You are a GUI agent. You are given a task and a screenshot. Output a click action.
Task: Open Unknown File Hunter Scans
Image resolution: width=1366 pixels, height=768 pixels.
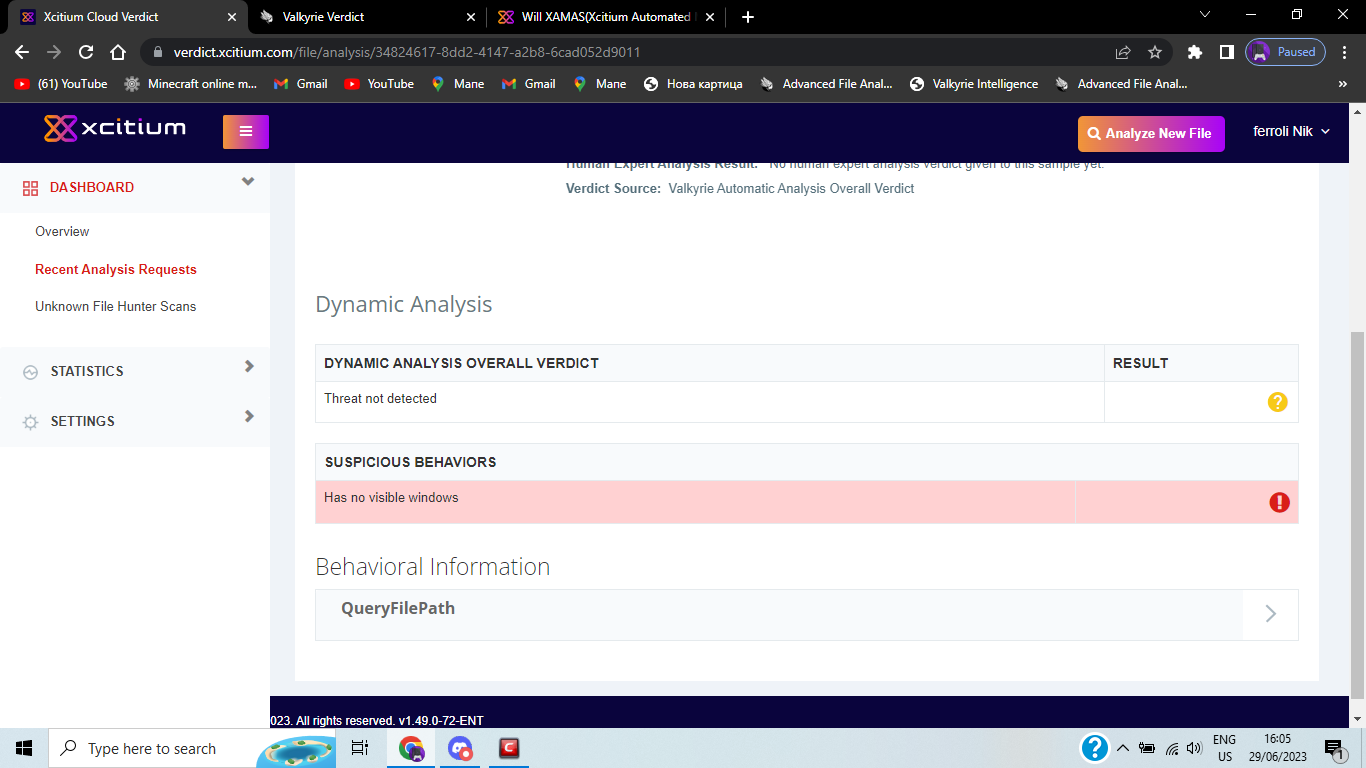[116, 306]
